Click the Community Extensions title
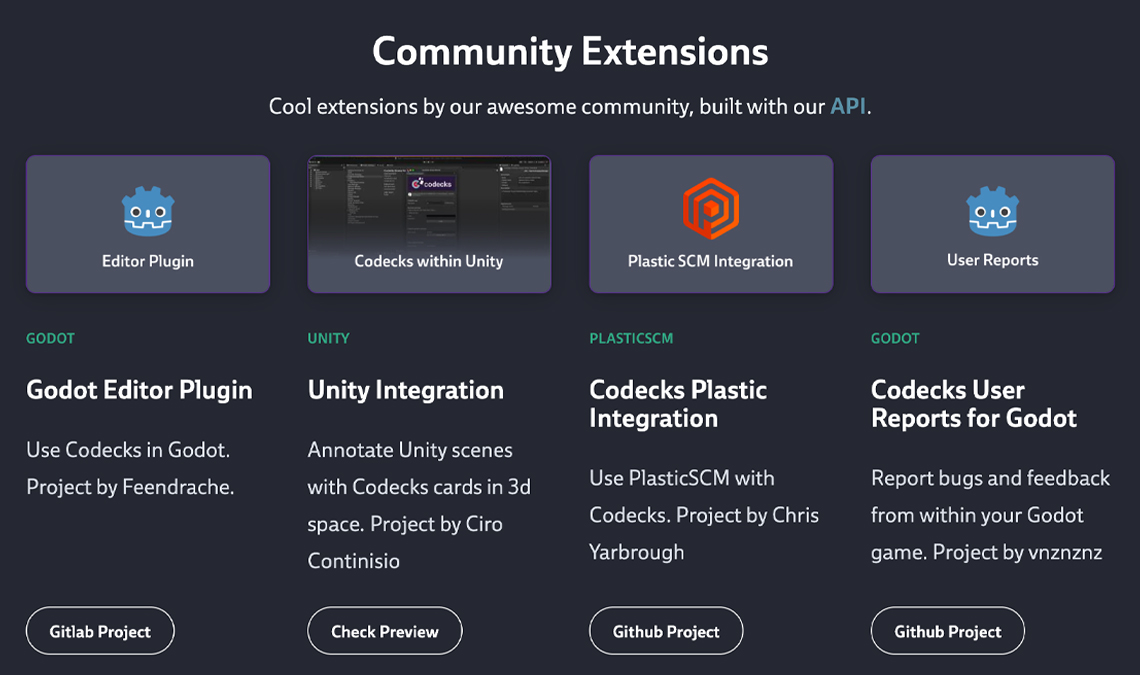1140x675 pixels. click(570, 52)
